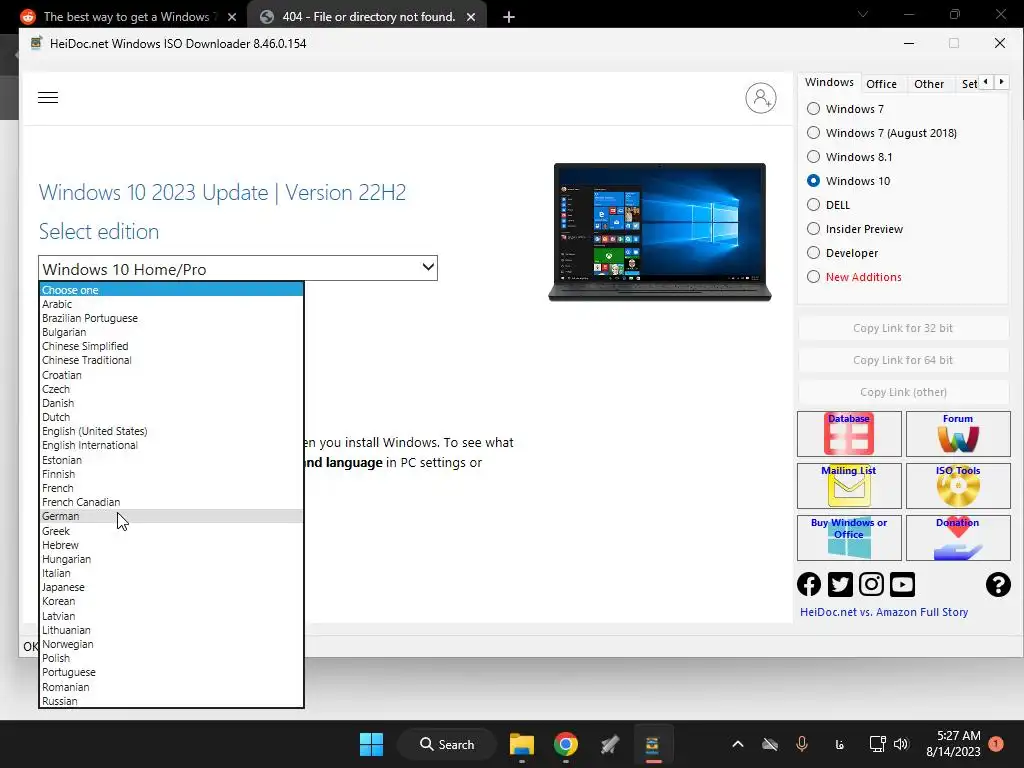The width and height of the screenshot is (1024, 768).
Task: Click the taskbar Search box
Action: click(x=447, y=744)
